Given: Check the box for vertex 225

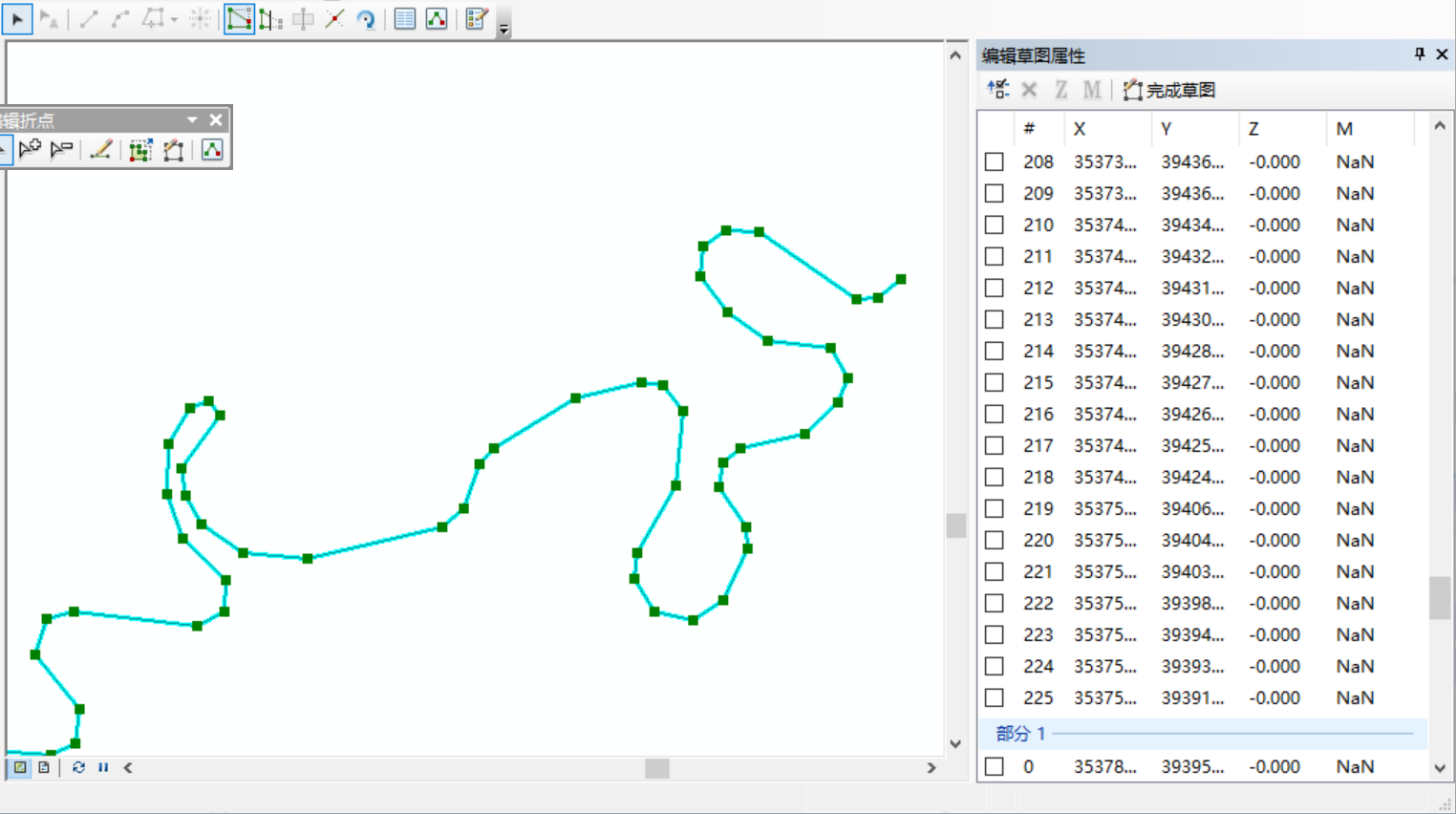Looking at the screenshot, I should point(995,698).
